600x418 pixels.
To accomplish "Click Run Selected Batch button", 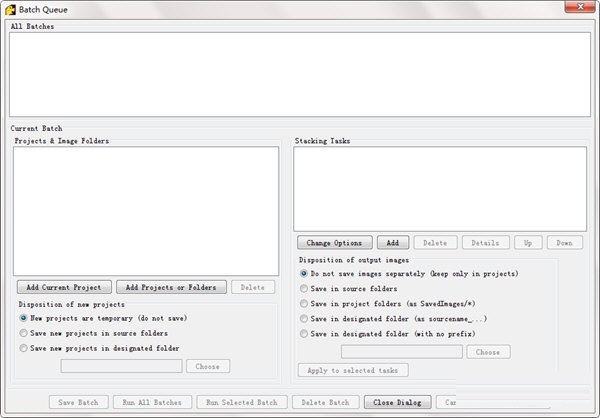I will [x=242, y=402].
